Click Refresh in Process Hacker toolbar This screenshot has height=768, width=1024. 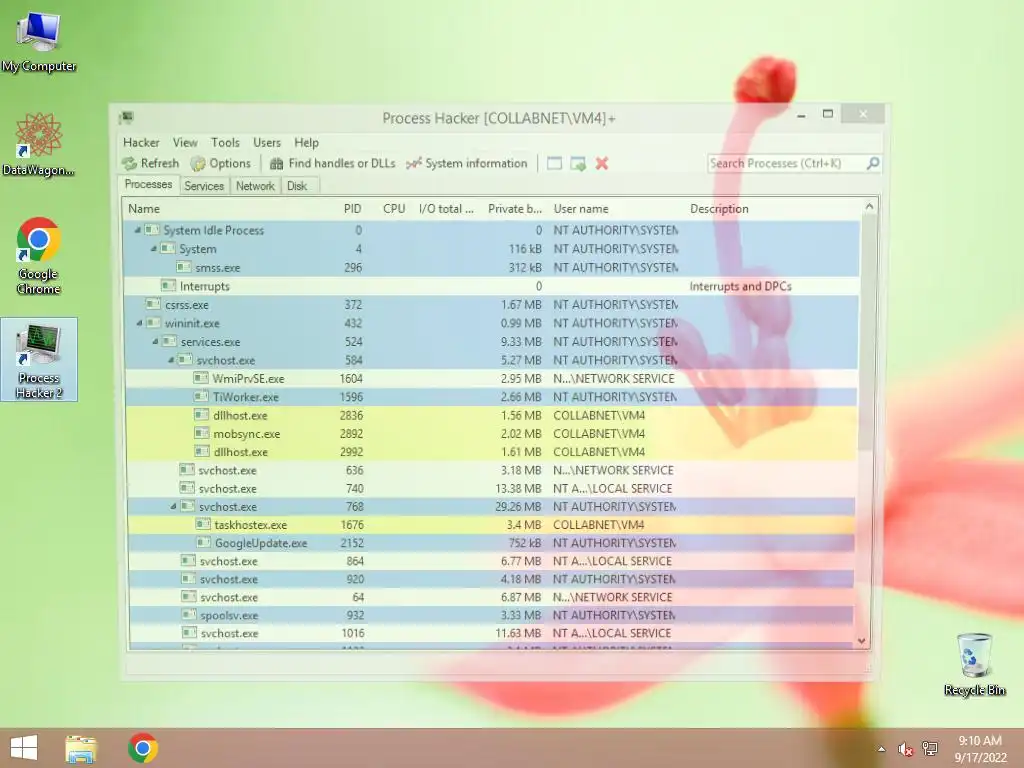tap(151, 163)
